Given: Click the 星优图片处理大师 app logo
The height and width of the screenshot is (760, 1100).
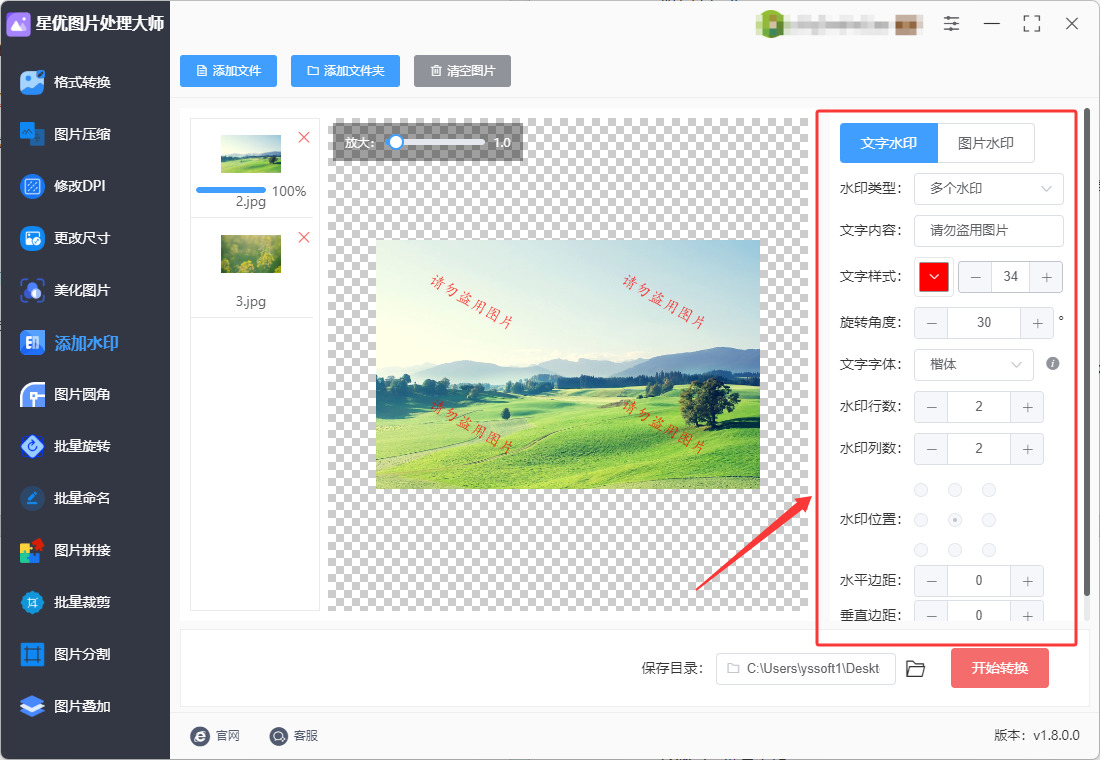Looking at the screenshot, I should tap(18, 24).
